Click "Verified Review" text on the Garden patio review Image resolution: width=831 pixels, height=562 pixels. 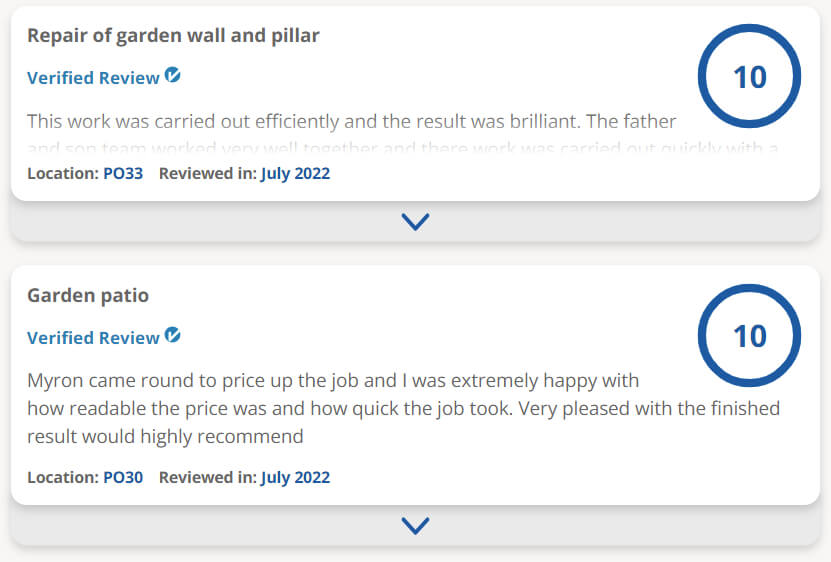93,338
